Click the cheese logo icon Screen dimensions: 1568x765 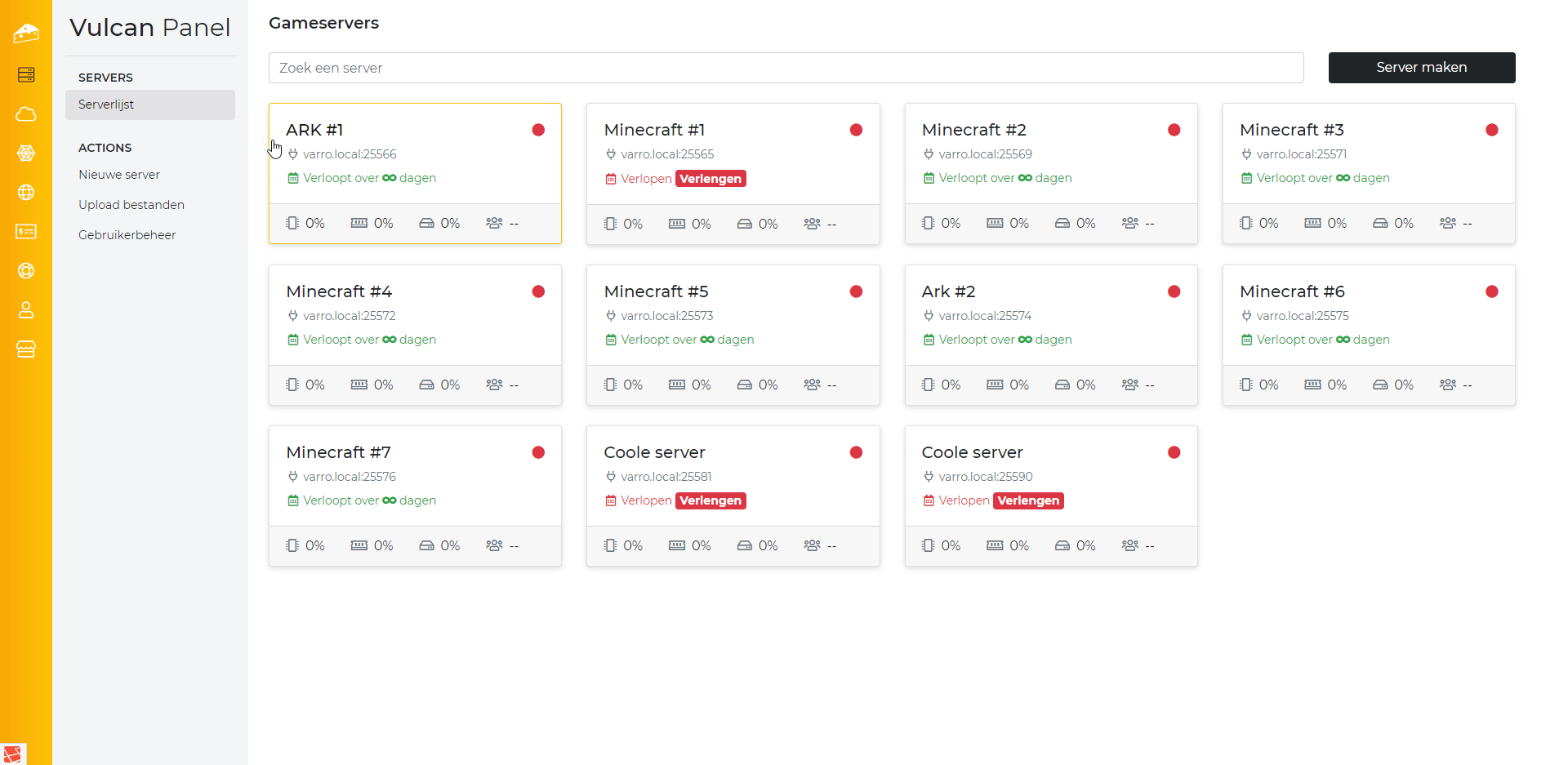pyautogui.click(x=26, y=33)
